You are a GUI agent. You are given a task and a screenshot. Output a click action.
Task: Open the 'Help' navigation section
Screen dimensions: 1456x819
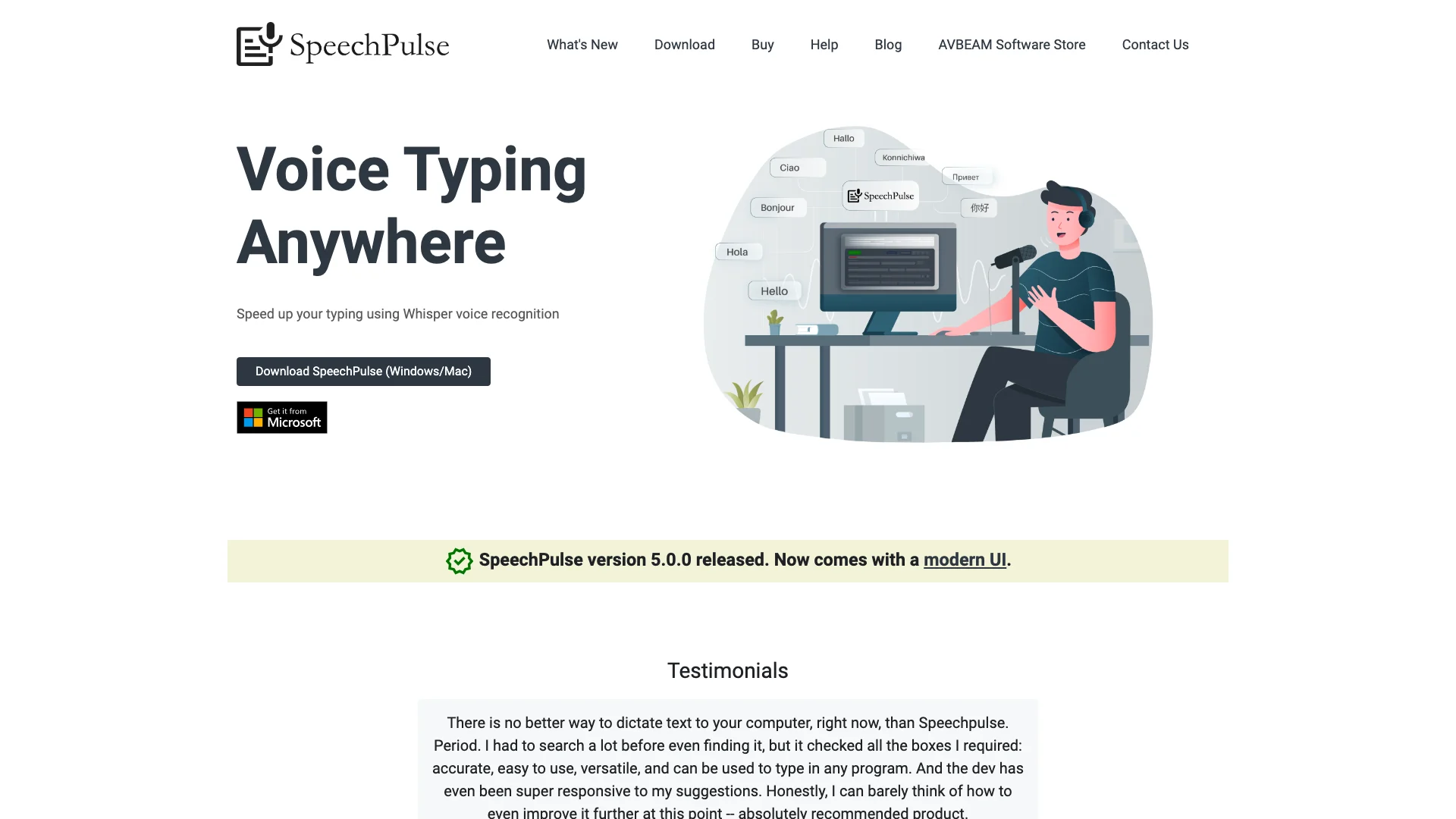(x=824, y=44)
